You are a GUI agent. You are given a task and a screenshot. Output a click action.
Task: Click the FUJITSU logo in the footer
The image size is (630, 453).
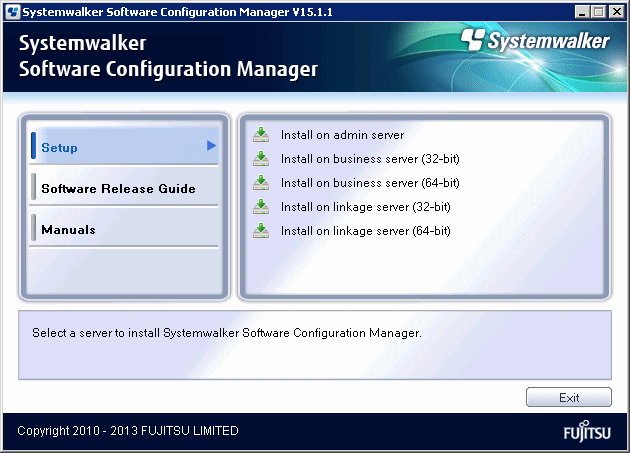[587, 431]
